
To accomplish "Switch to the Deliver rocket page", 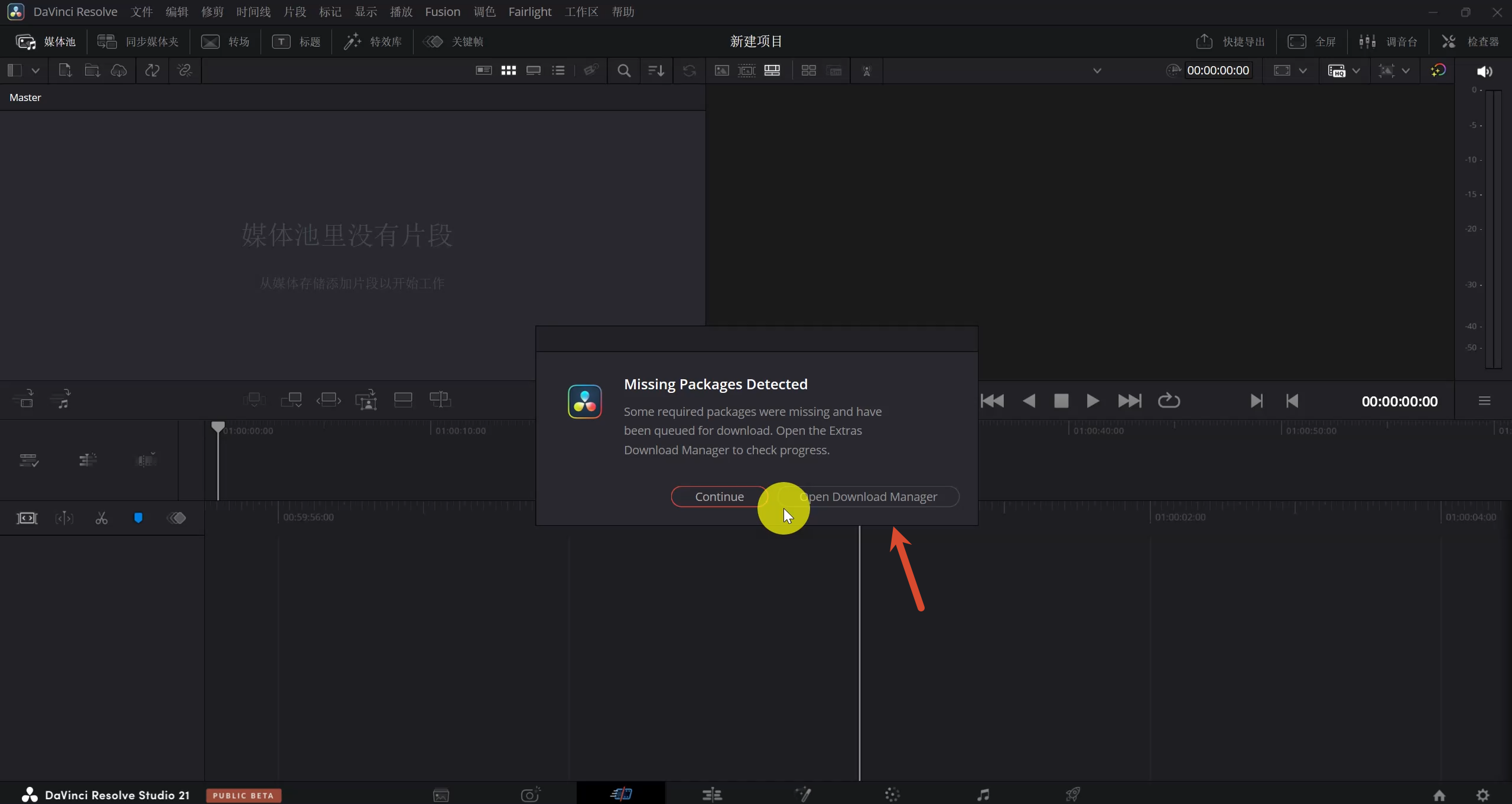I will (x=1073, y=795).
